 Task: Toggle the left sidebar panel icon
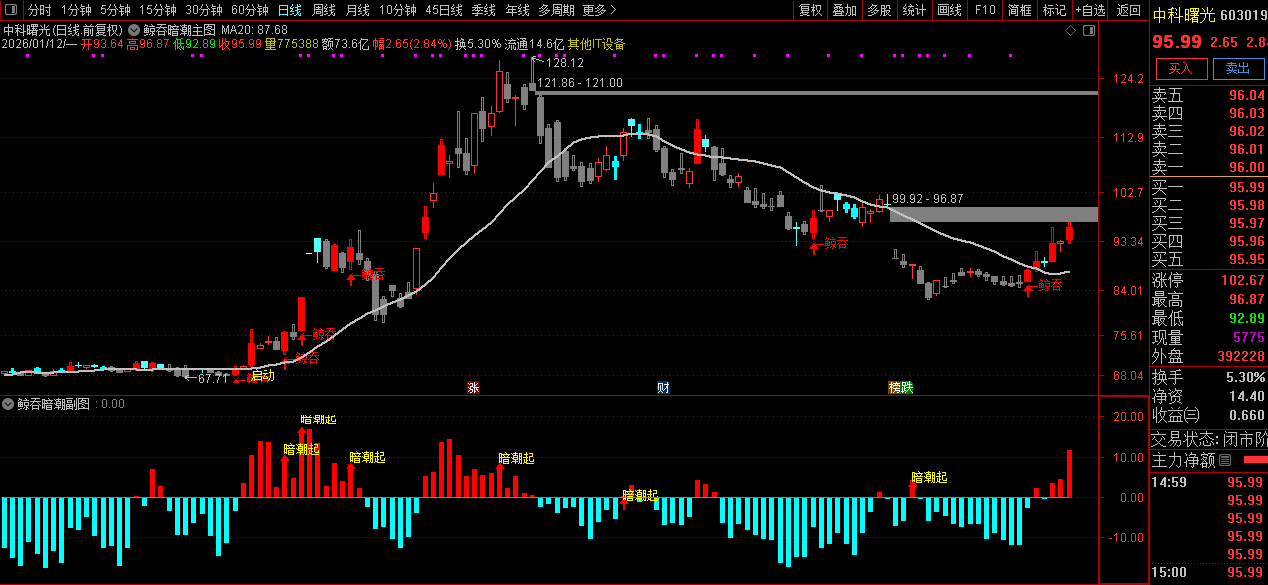tap(12, 10)
